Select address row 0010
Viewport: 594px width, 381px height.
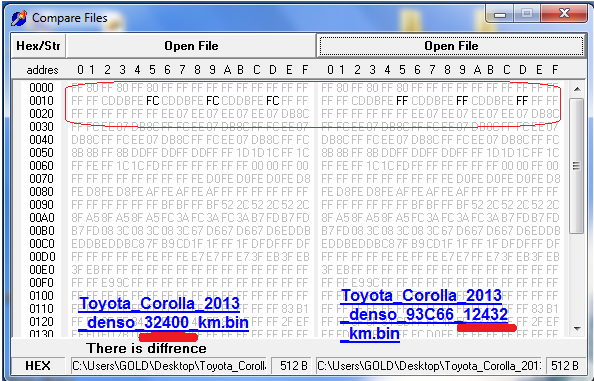tap(42, 101)
